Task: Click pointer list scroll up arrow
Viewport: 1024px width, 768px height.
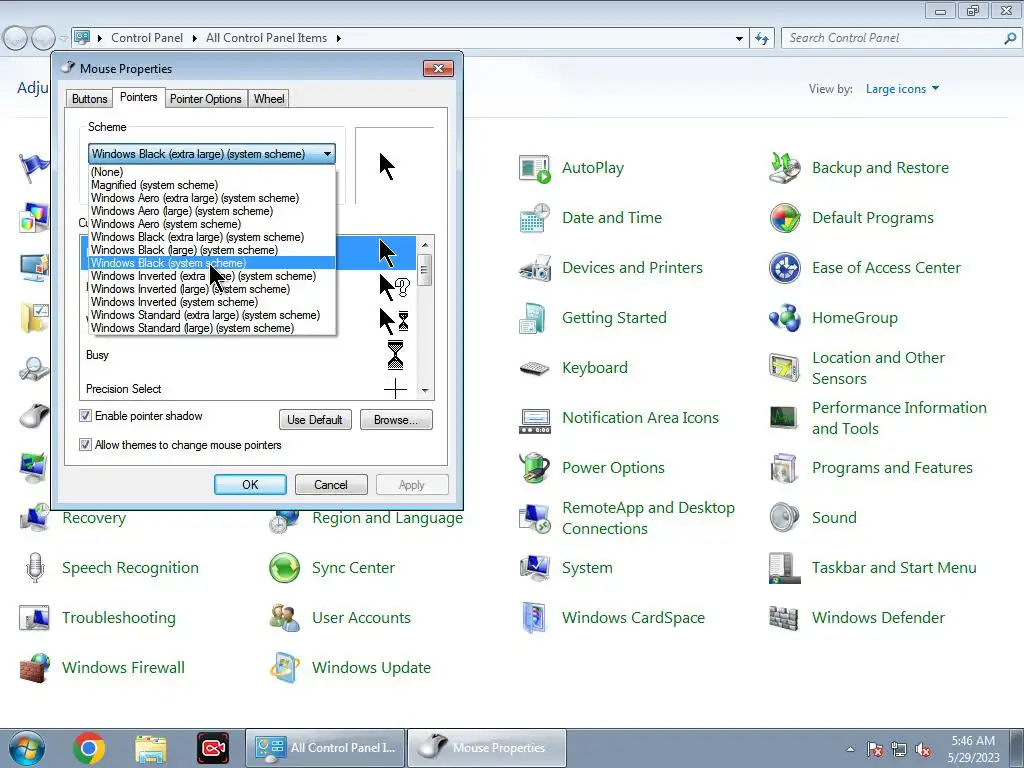Action: coord(425,244)
